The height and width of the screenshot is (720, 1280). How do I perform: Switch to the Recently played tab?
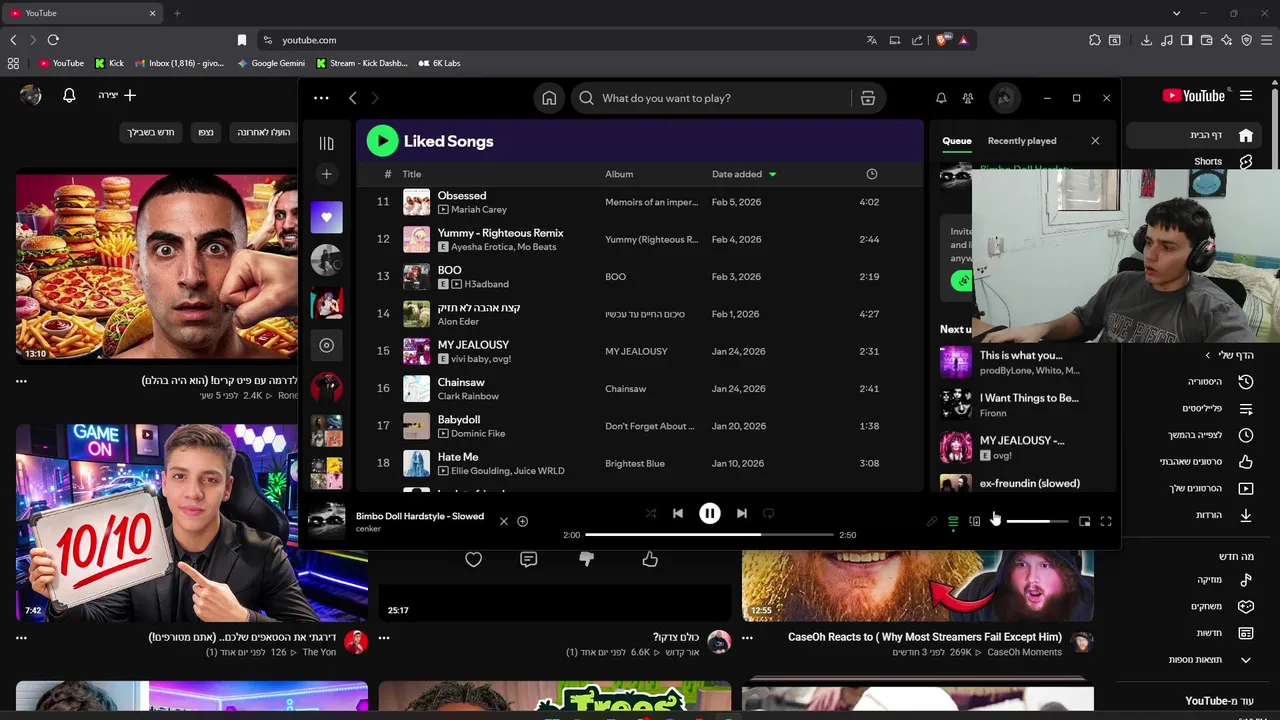coord(1022,141)
